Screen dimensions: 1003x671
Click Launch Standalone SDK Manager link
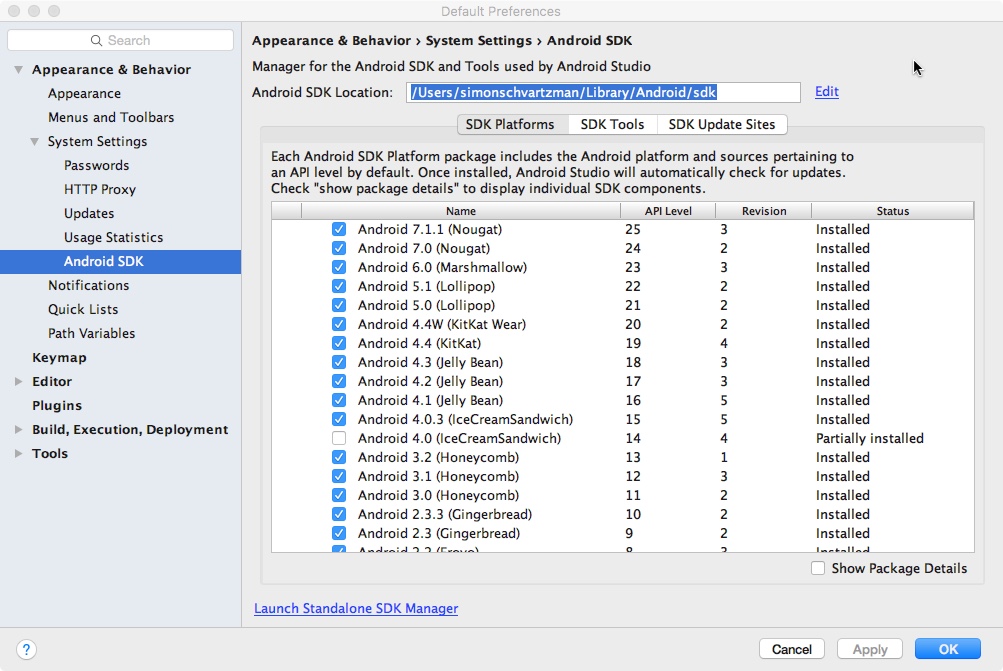point(355,608)
